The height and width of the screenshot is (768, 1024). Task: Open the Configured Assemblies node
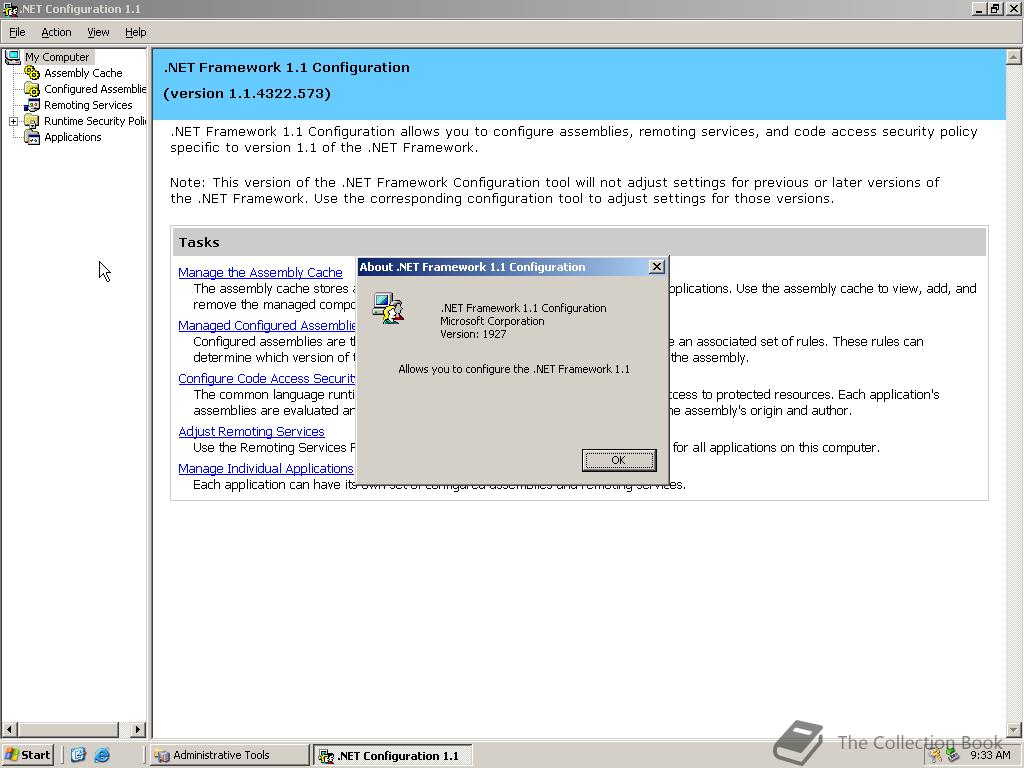(x=31, y=88)
